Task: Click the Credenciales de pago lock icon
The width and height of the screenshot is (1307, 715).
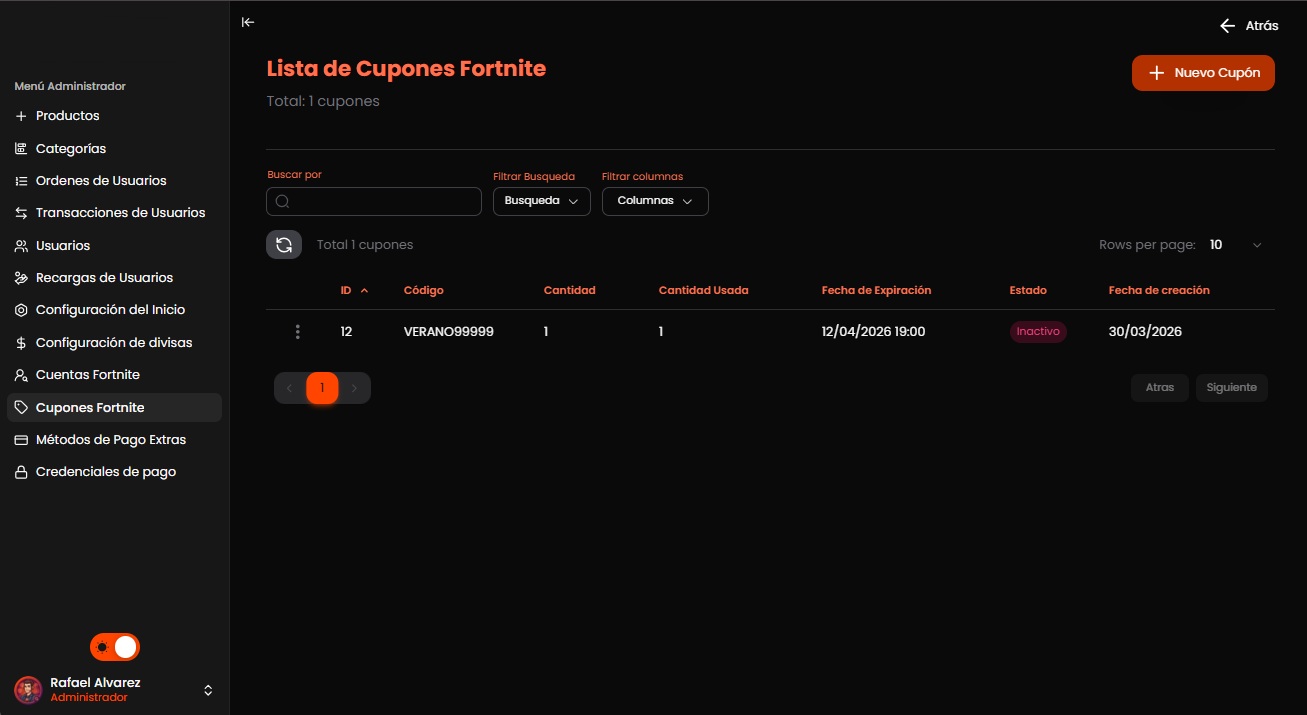Action: pos(21,472)
